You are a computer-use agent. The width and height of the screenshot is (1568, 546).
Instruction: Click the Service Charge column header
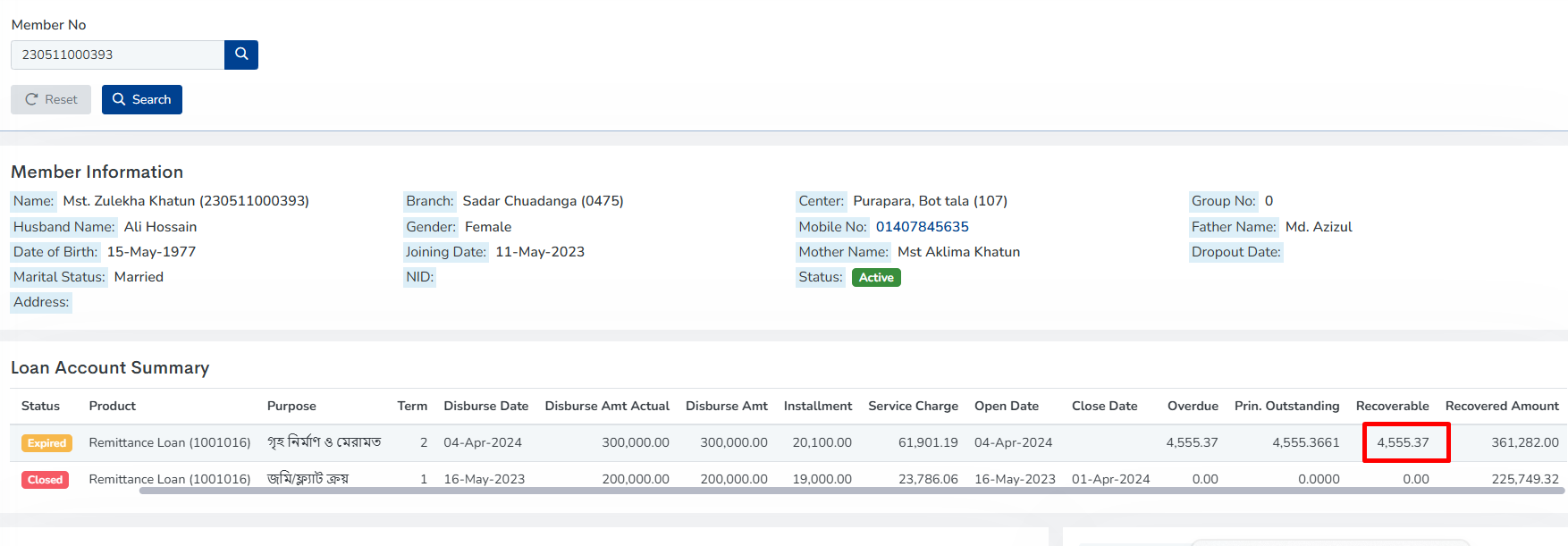(x=913, y=406)
